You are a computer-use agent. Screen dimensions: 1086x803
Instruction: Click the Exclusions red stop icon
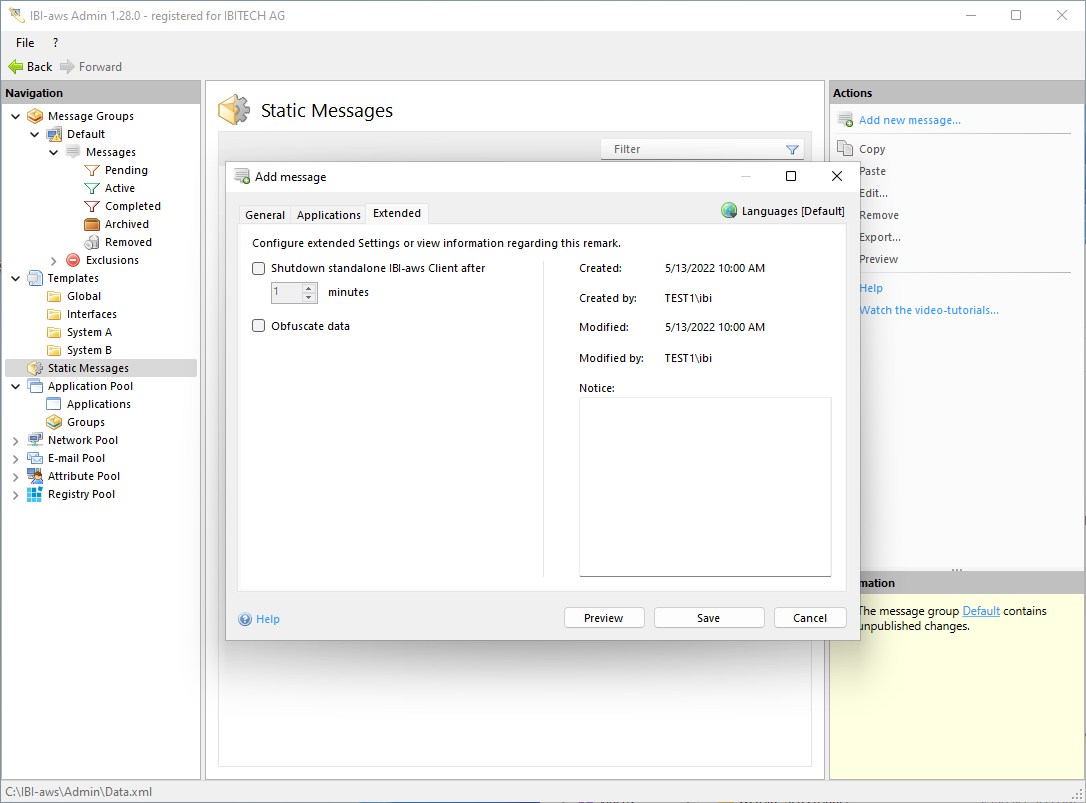click(x=73, y=261)
